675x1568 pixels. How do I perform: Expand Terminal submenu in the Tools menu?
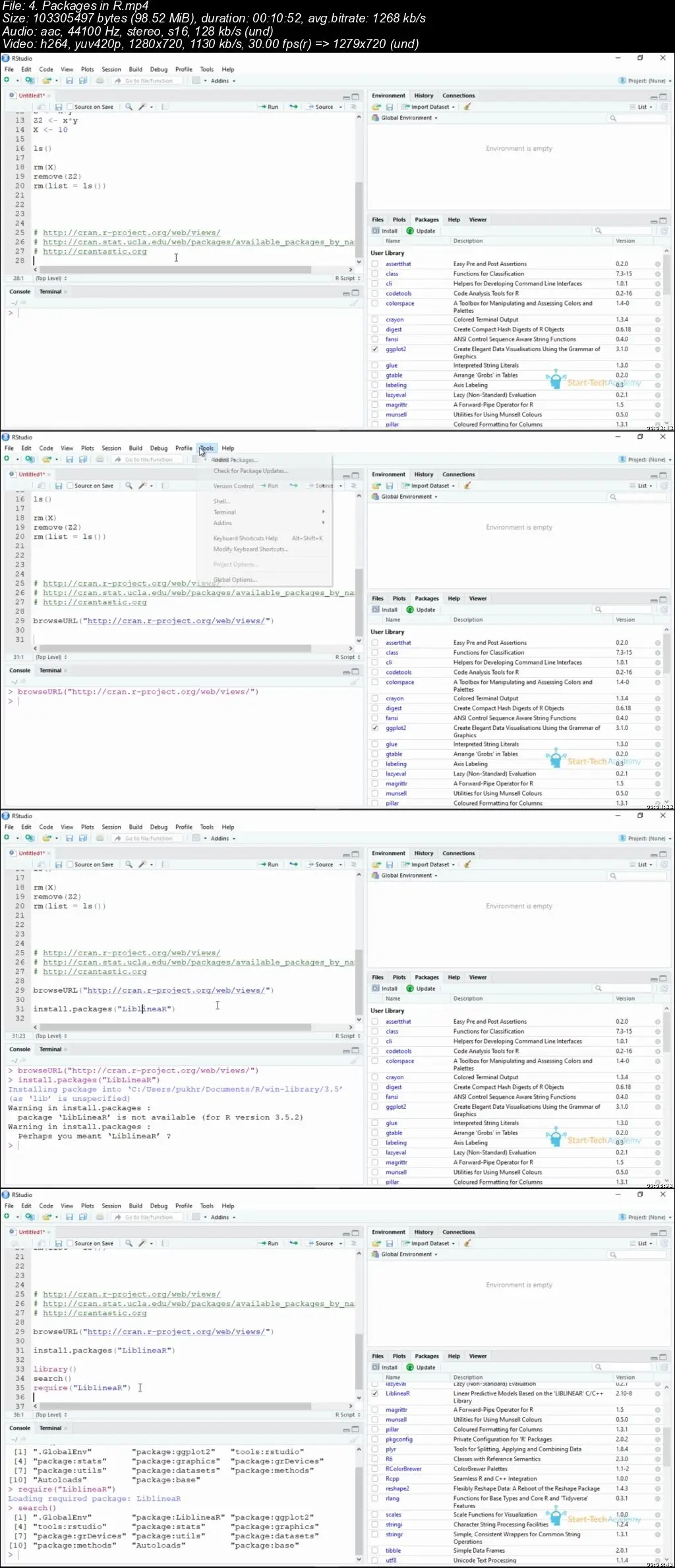tap(268, 512)
